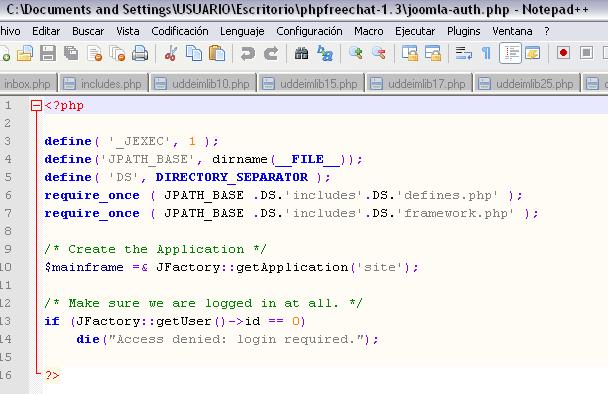Click the 'Create the Application' comment
The height and width of the screenshot is (394, 608).
[155, 249]
